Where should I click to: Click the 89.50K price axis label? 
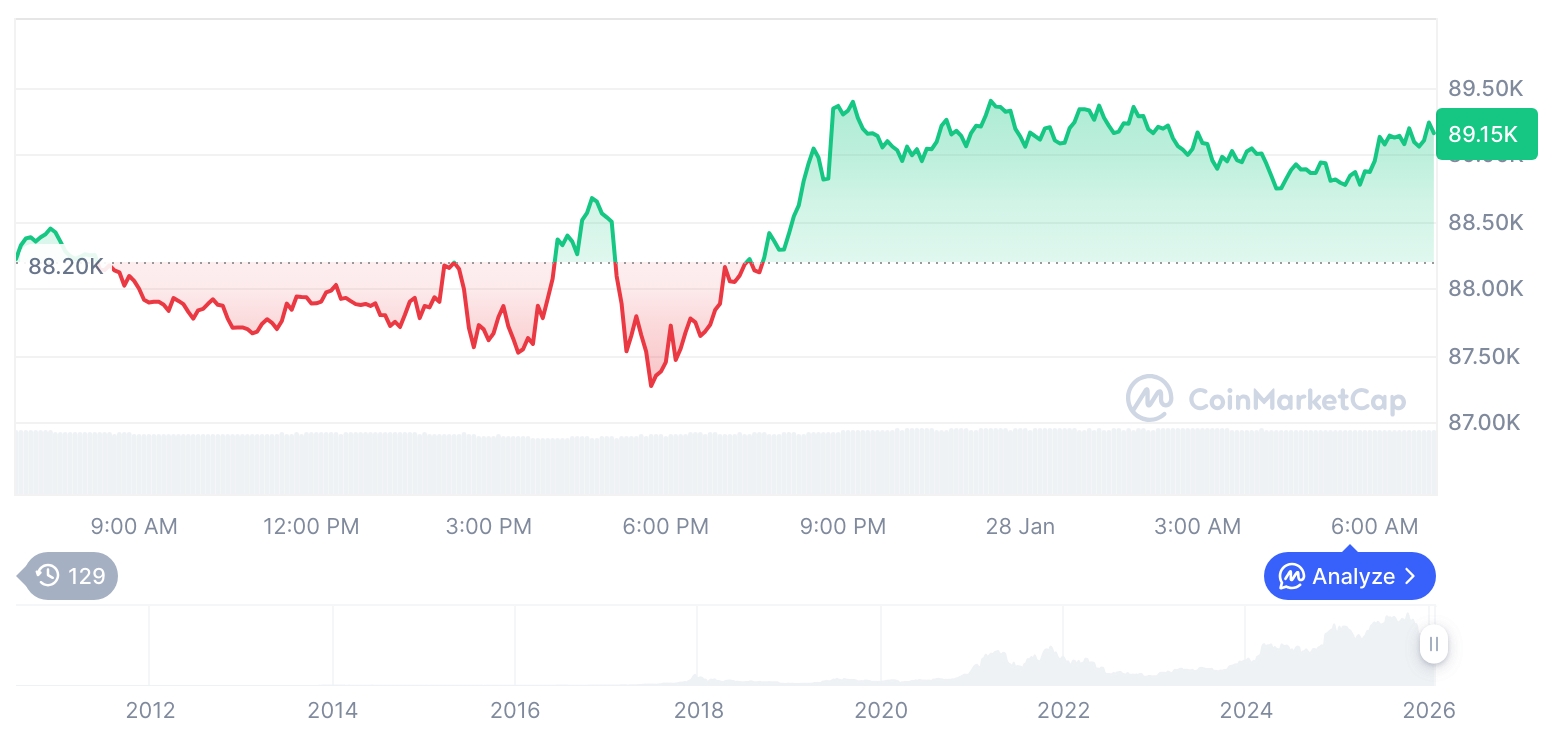pyautogui.click(x=1485, y=88)
